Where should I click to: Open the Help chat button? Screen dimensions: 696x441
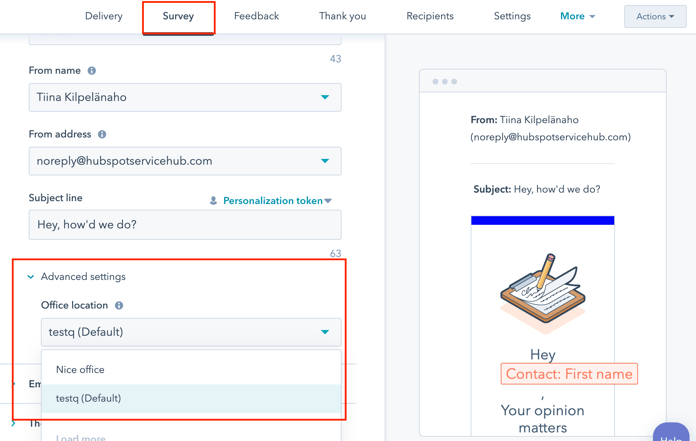coord(671,433)
